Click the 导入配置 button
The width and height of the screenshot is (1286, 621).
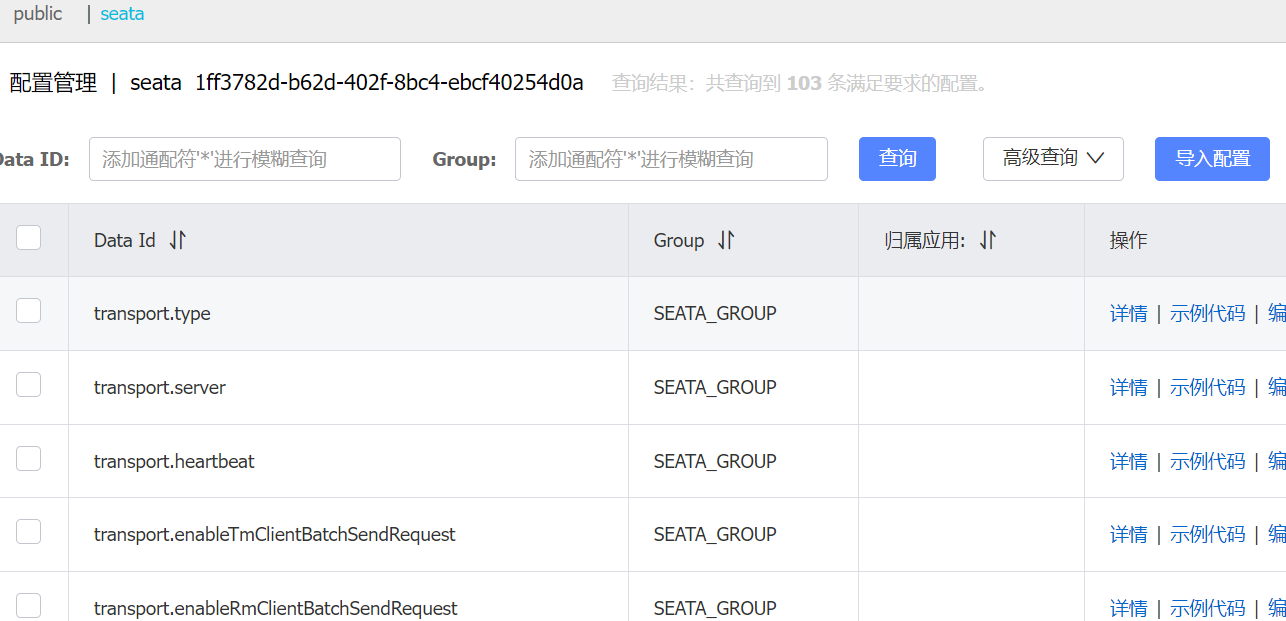[1212, 159]
